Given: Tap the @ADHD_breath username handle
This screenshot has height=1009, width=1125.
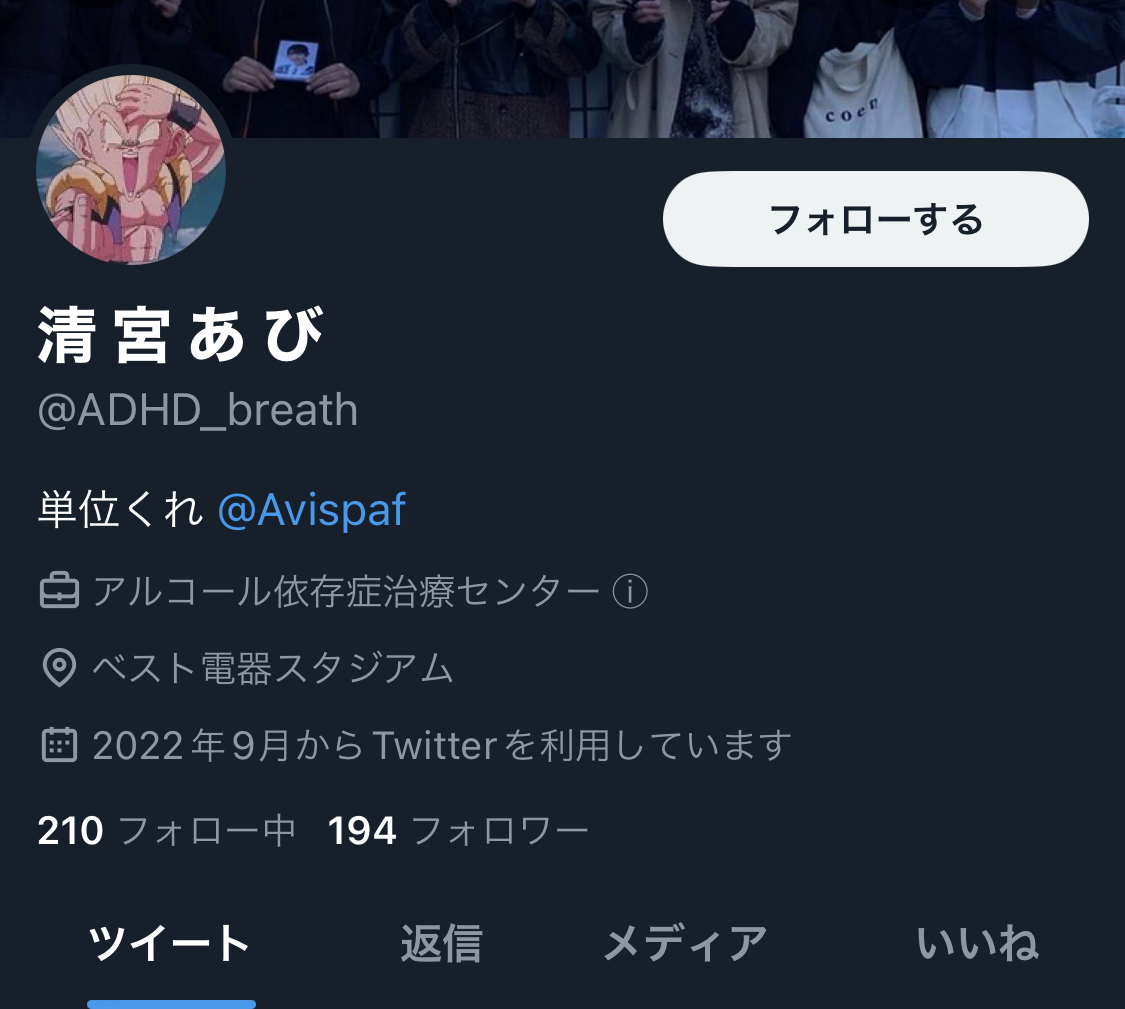Looking at the screenshot, I should tap(197, 410).
